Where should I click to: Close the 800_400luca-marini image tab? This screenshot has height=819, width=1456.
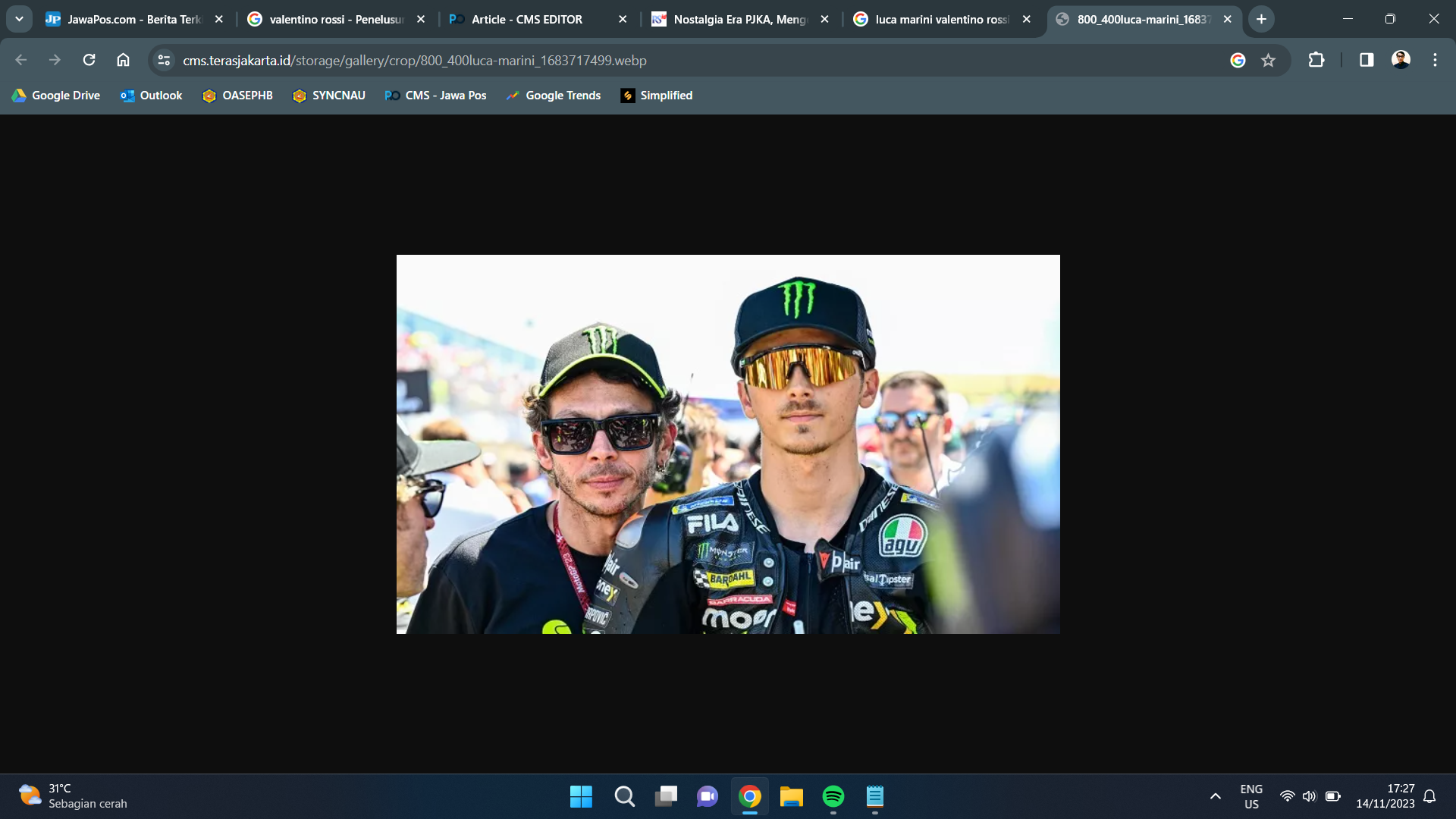point(1227,19)
